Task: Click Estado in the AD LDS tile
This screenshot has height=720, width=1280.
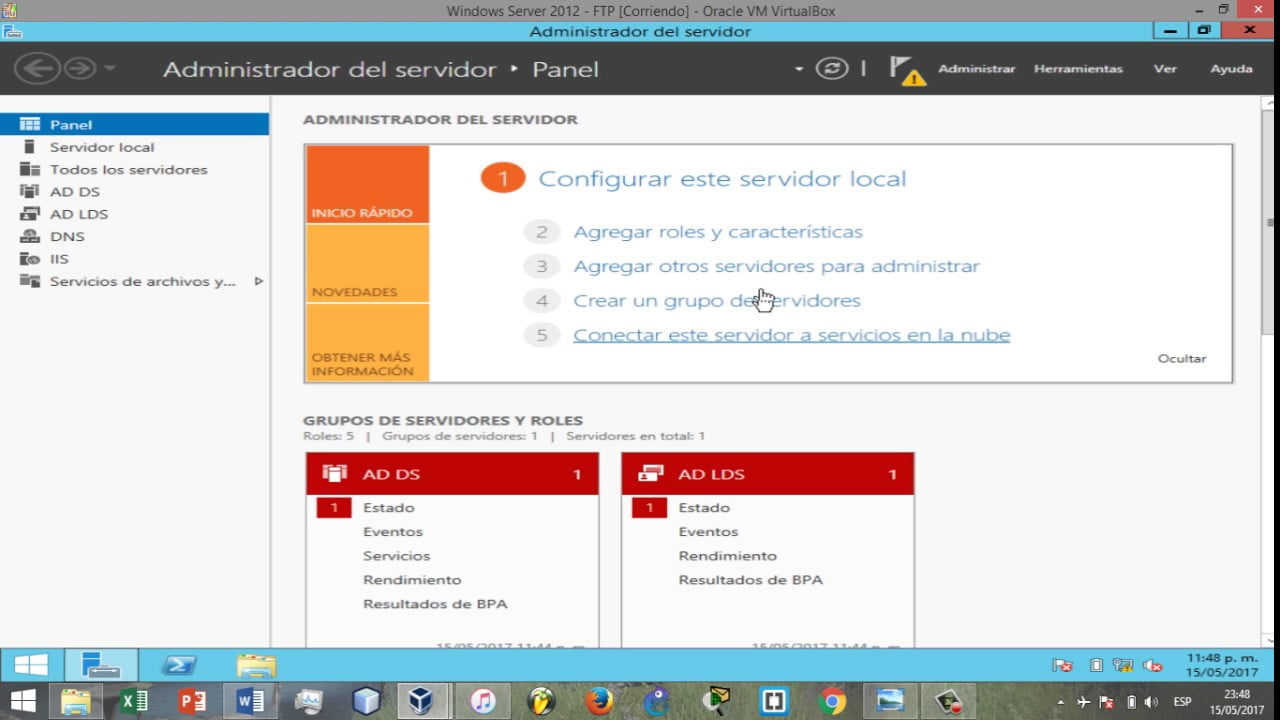Action: pyautogui.click(x=704, y=508)
